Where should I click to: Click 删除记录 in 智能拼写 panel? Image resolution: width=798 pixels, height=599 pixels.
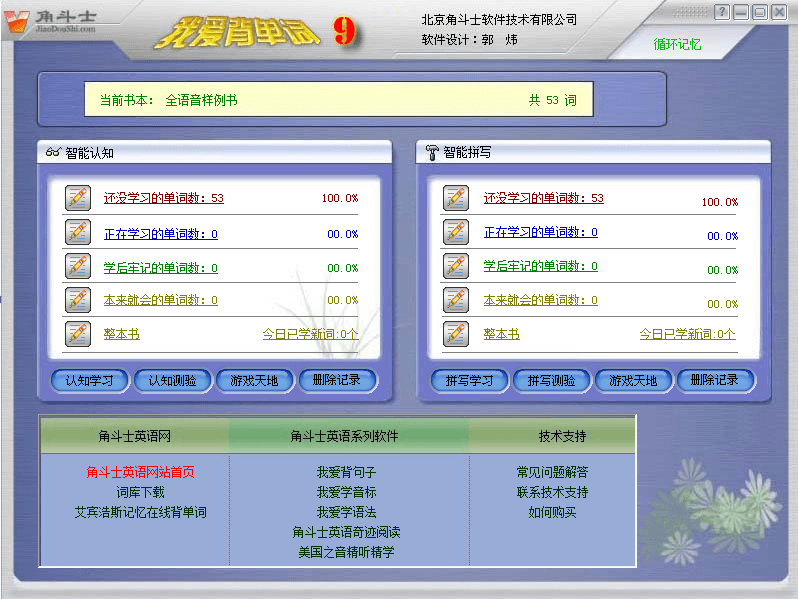pyautogui.click(x=715, y=380)
